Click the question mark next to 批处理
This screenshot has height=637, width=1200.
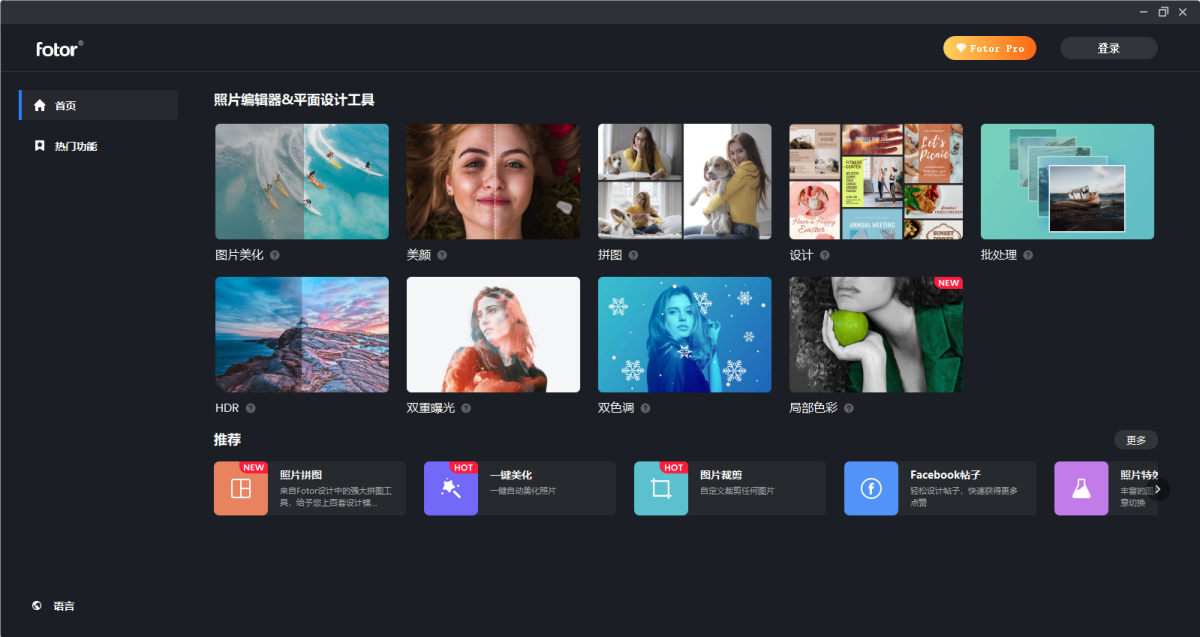click(x=1028, y=255)
